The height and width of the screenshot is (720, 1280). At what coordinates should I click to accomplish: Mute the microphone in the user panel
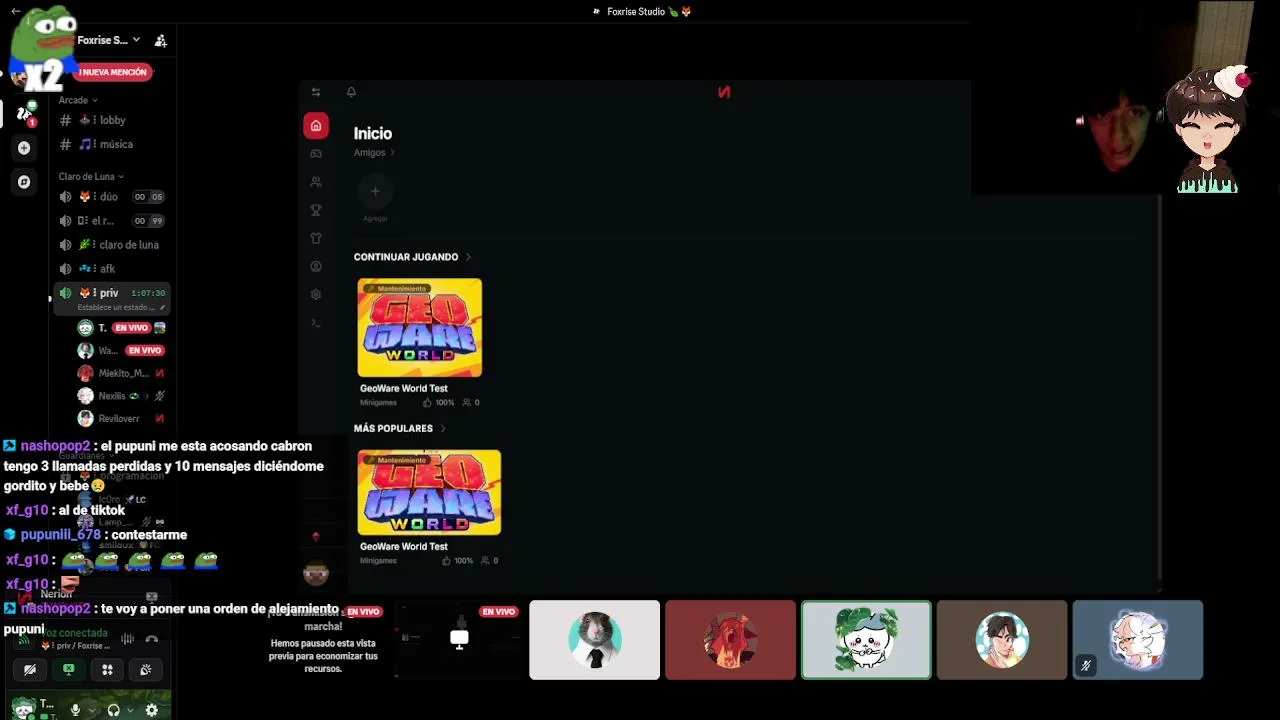point(75,710)
